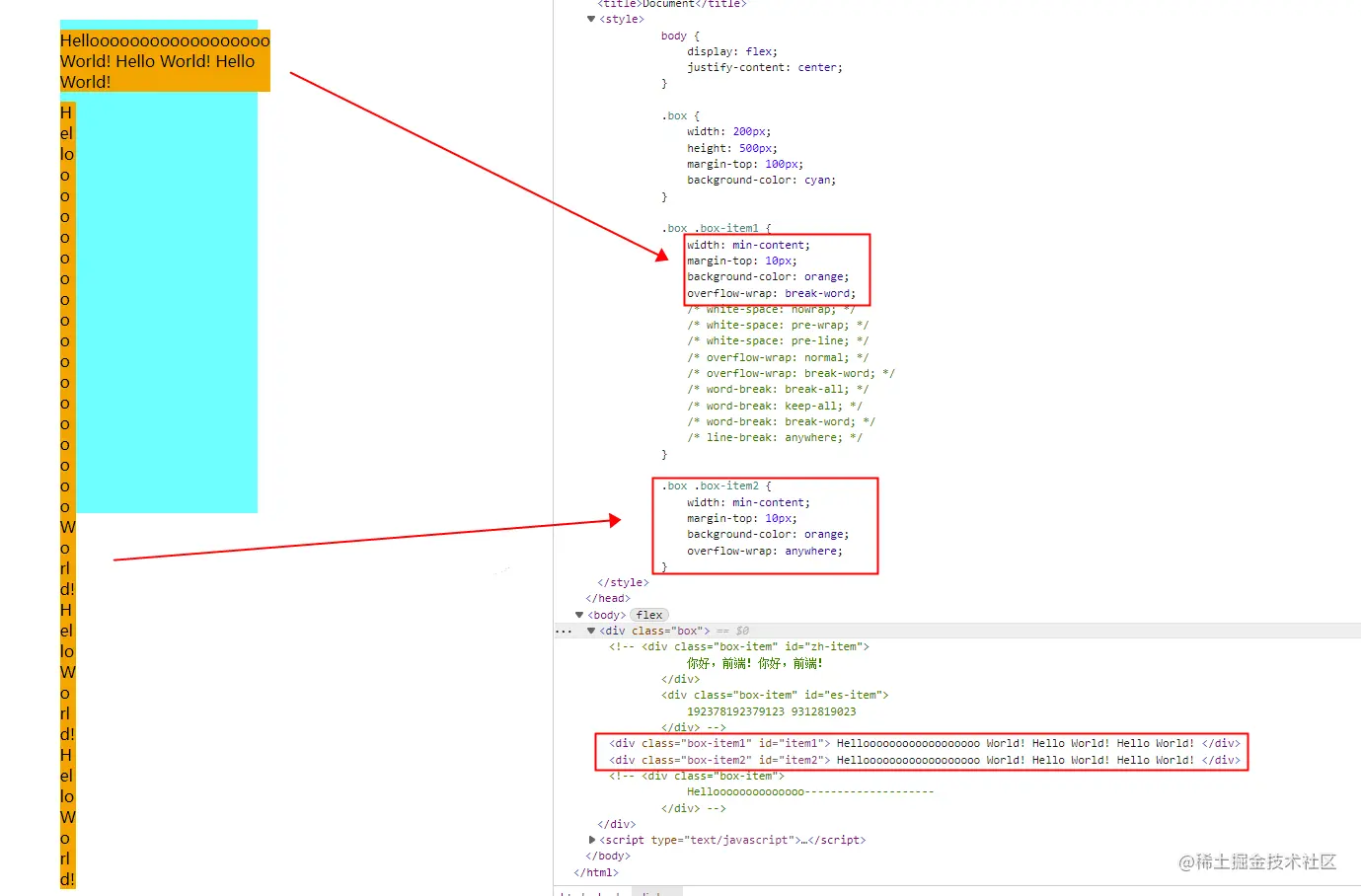Select the </head> closing tag
Image resolution: width=1361 pixels, height=896 pixels.
[608, 598]
